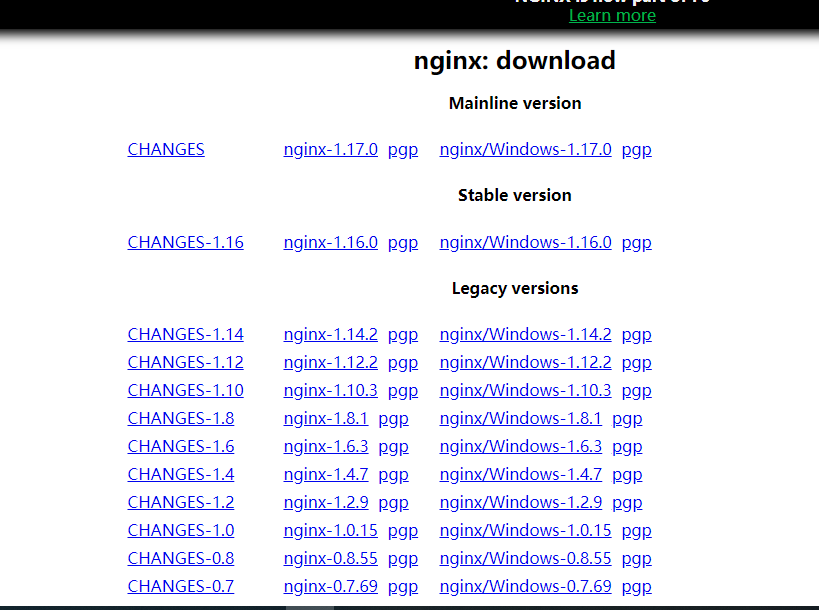Open pgp signature for nginx-1.8.1
Screen dimensions: 819x610
click(x=393, y=419)
